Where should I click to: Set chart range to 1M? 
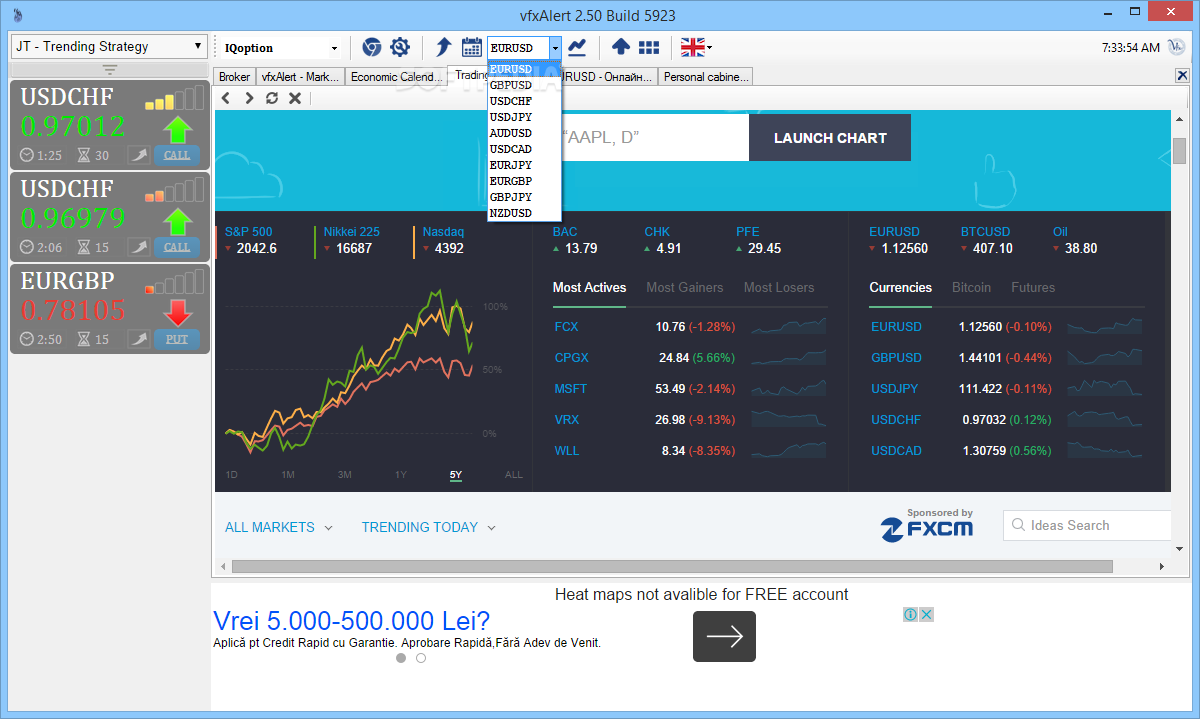[288, 474]
